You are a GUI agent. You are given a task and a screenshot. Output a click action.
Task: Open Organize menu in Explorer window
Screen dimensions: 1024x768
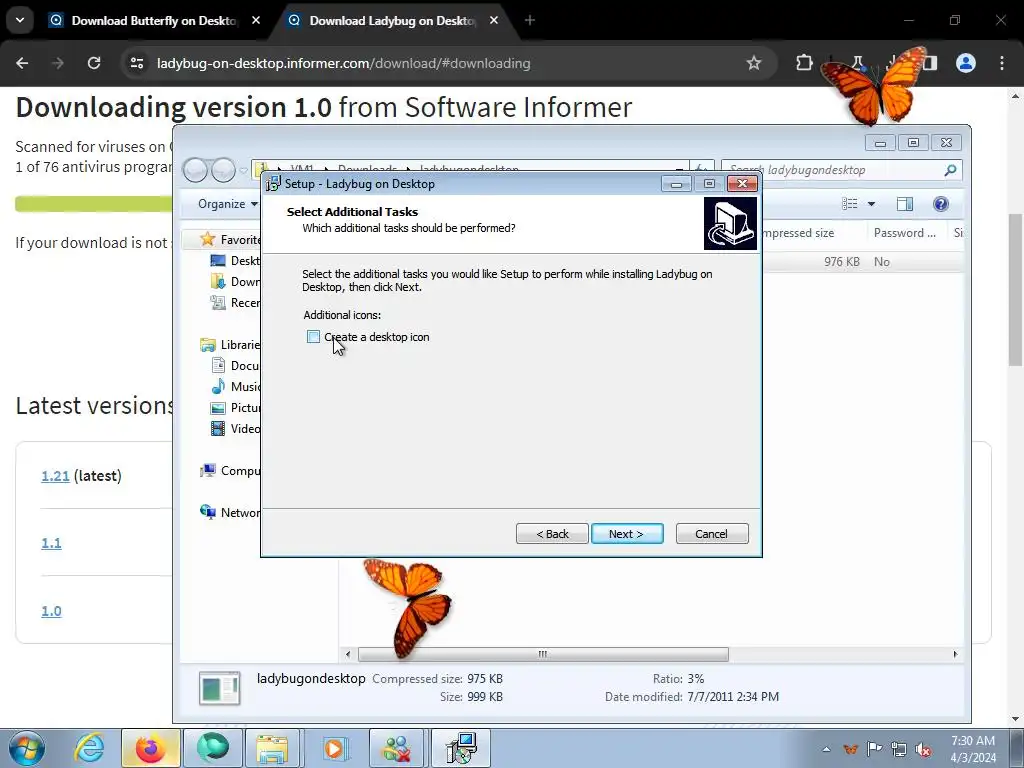[x=227, y=204]
